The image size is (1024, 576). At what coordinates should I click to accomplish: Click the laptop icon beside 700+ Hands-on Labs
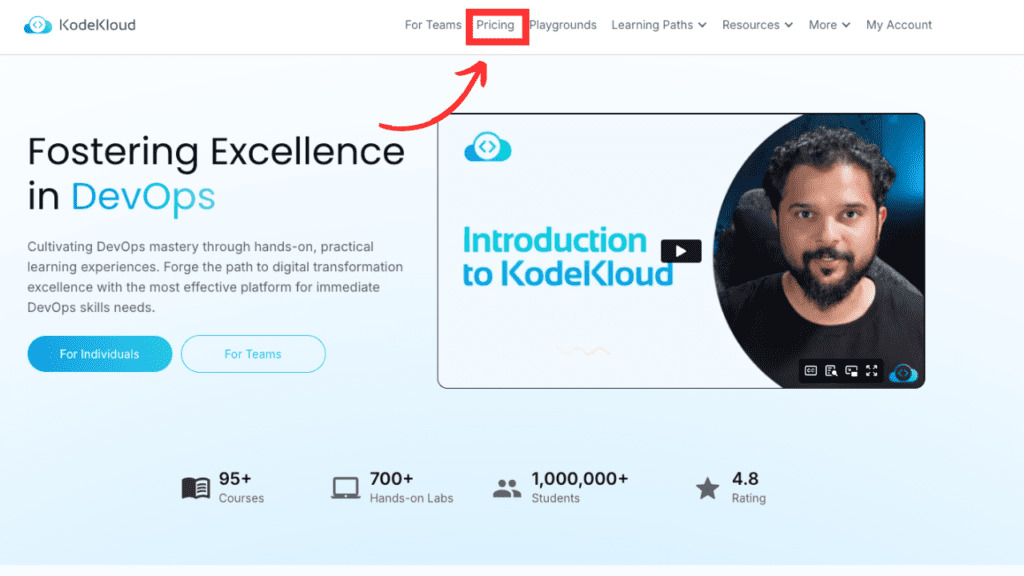pyautogui.click(x=347, y=487)
